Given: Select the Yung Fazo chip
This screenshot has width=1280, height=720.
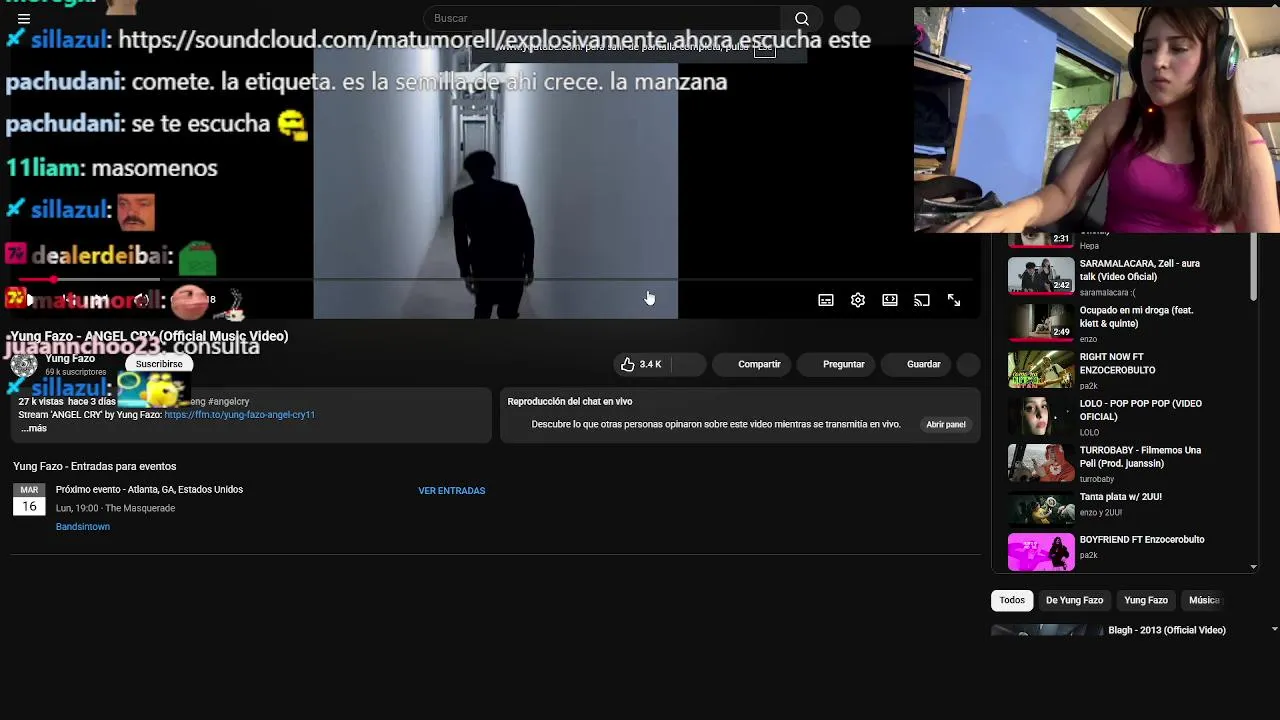Looking at the screenshot, I should pos(1146,600).
